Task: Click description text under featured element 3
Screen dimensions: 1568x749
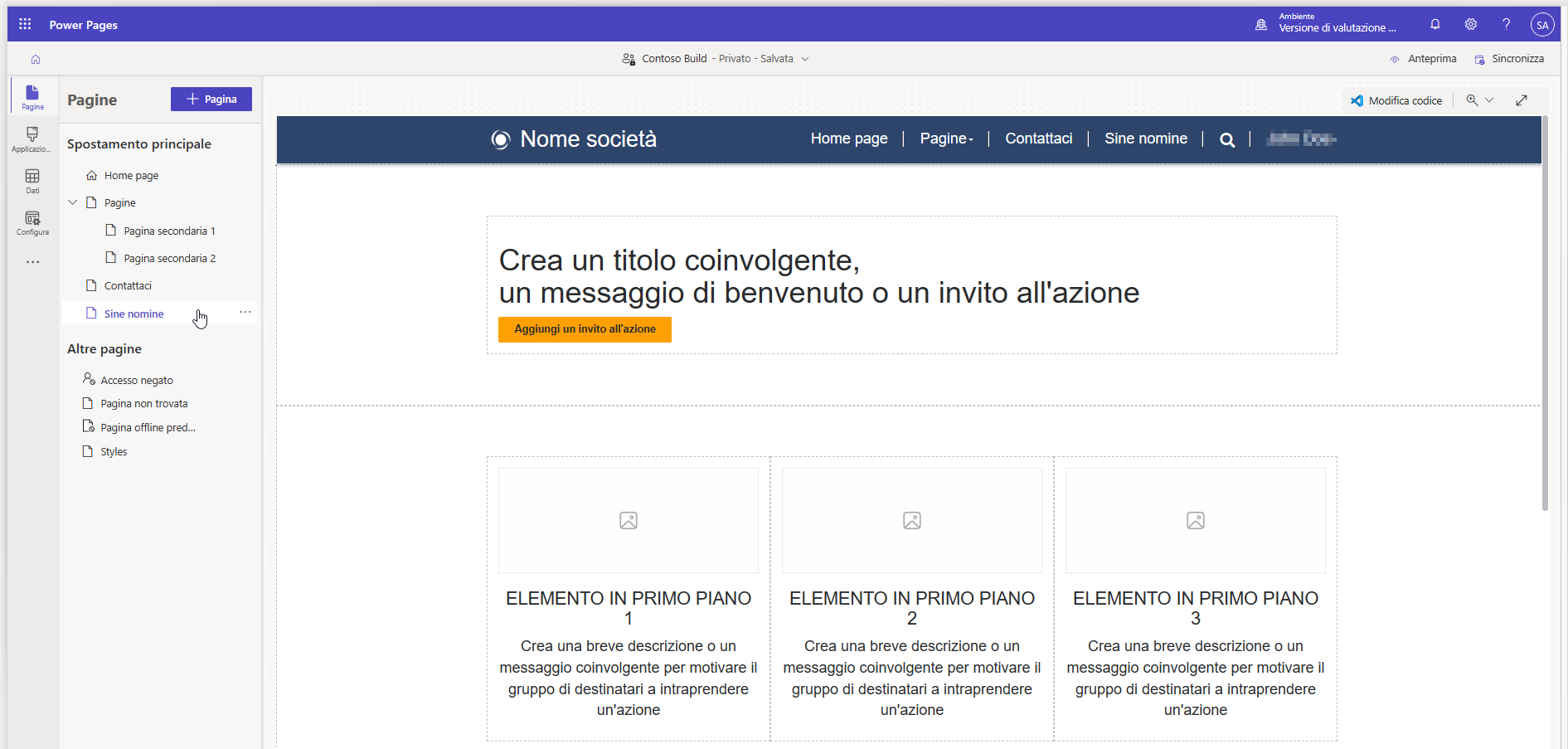Action: [1196, 678]
